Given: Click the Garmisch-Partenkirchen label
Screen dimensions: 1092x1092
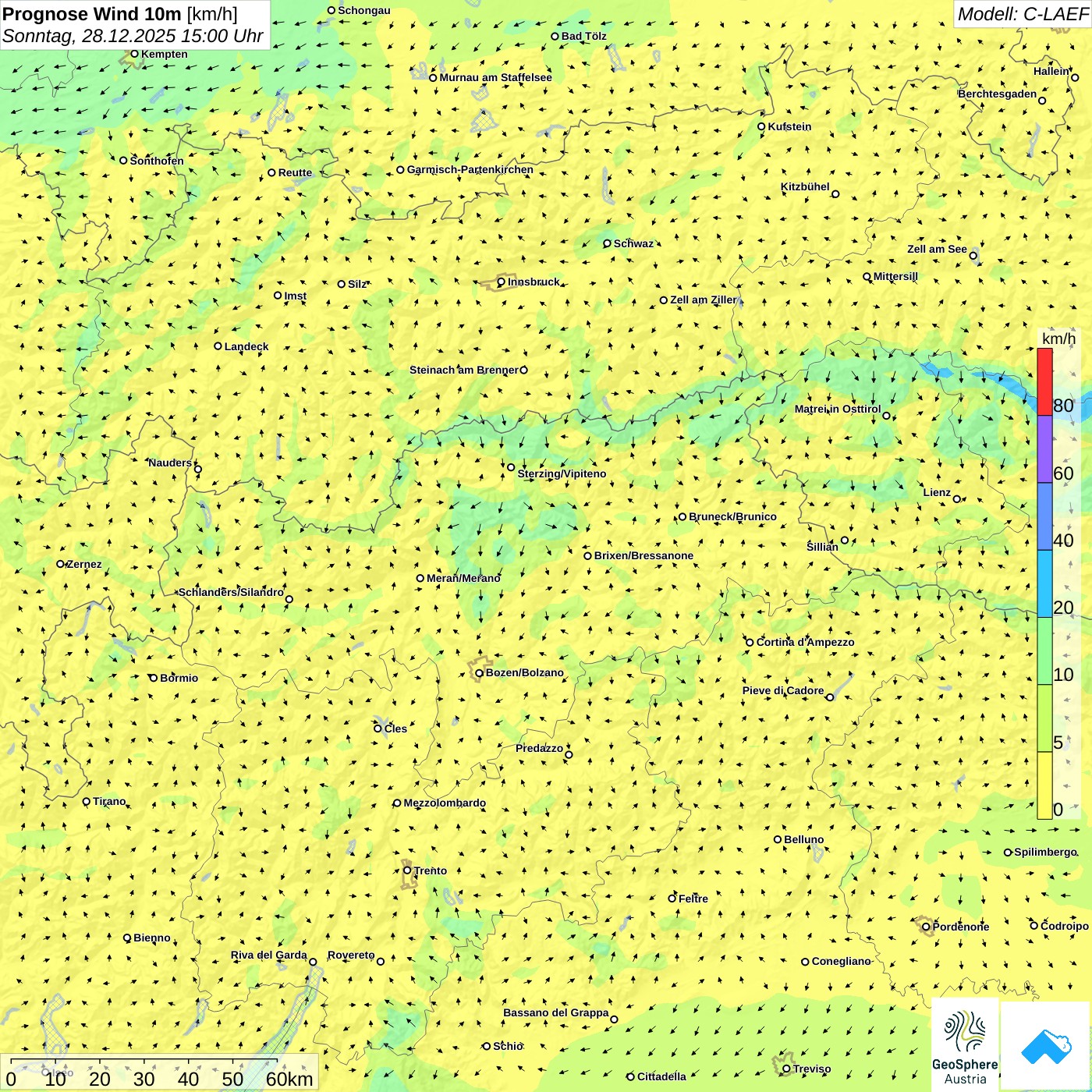Looking at the screenshot, I should pyautogui.click(x=470, y=169).
